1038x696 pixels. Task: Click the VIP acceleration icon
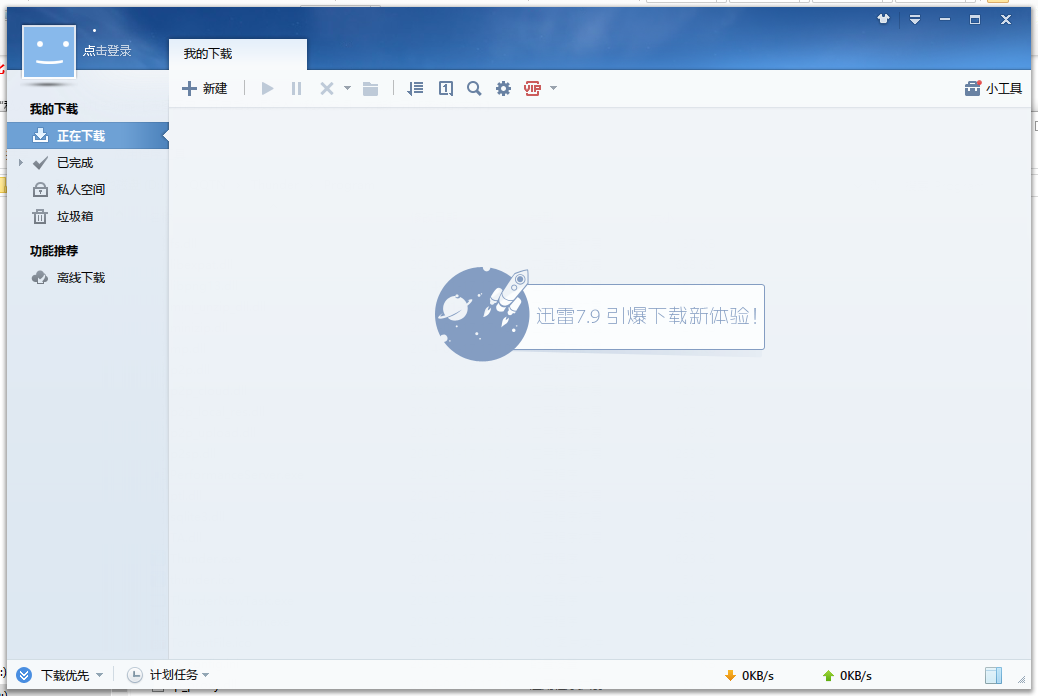pyautogui.click(x=534, y=88)
